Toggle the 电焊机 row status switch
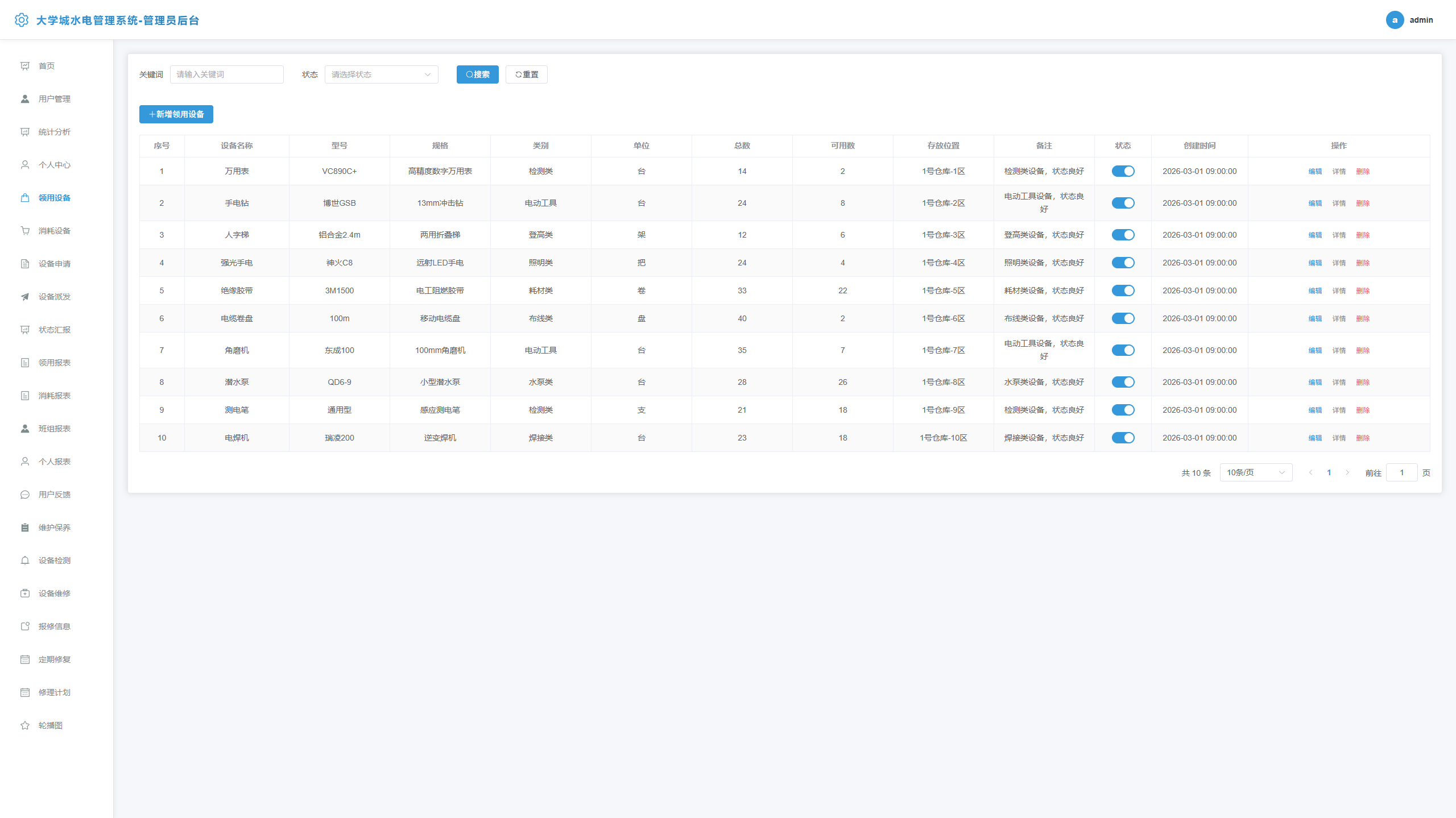 coord(1123,438)
